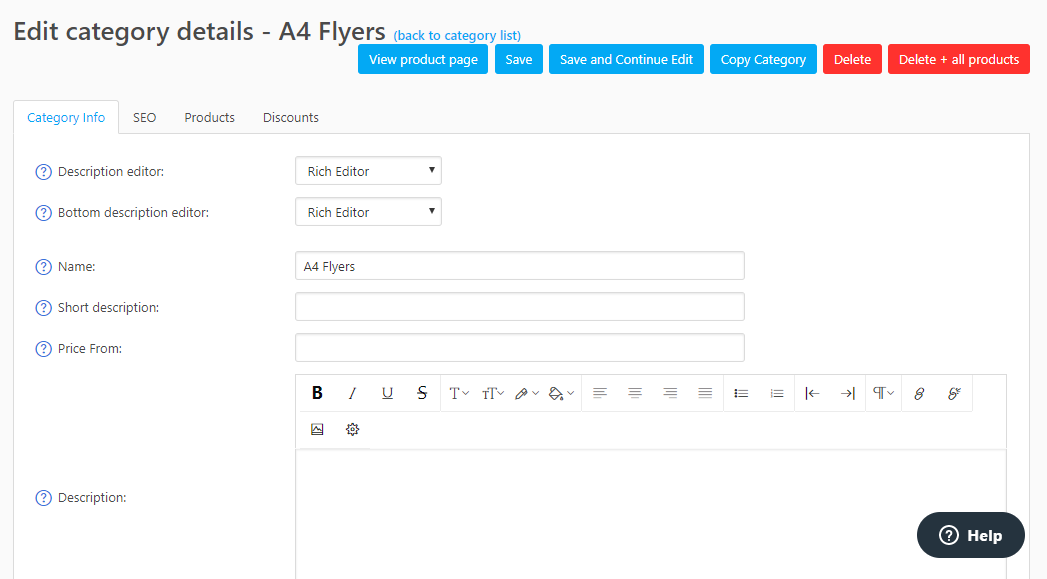Image resolution: width=1047 pixels, height=579 pixels.
Task: Insert a hyperlink using link icon
Action: 919,393
